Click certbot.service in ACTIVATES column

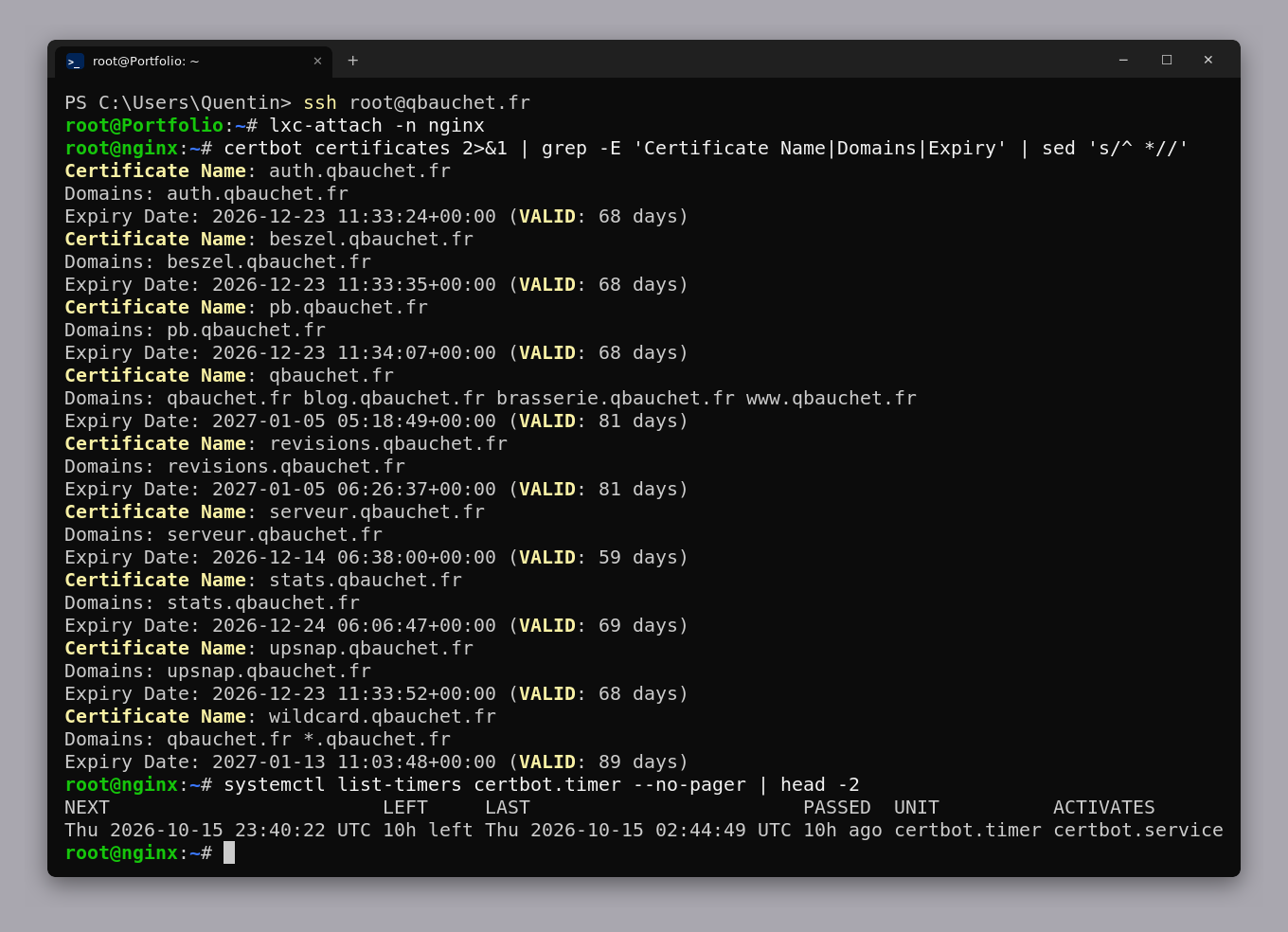[x=1138, y=830]
